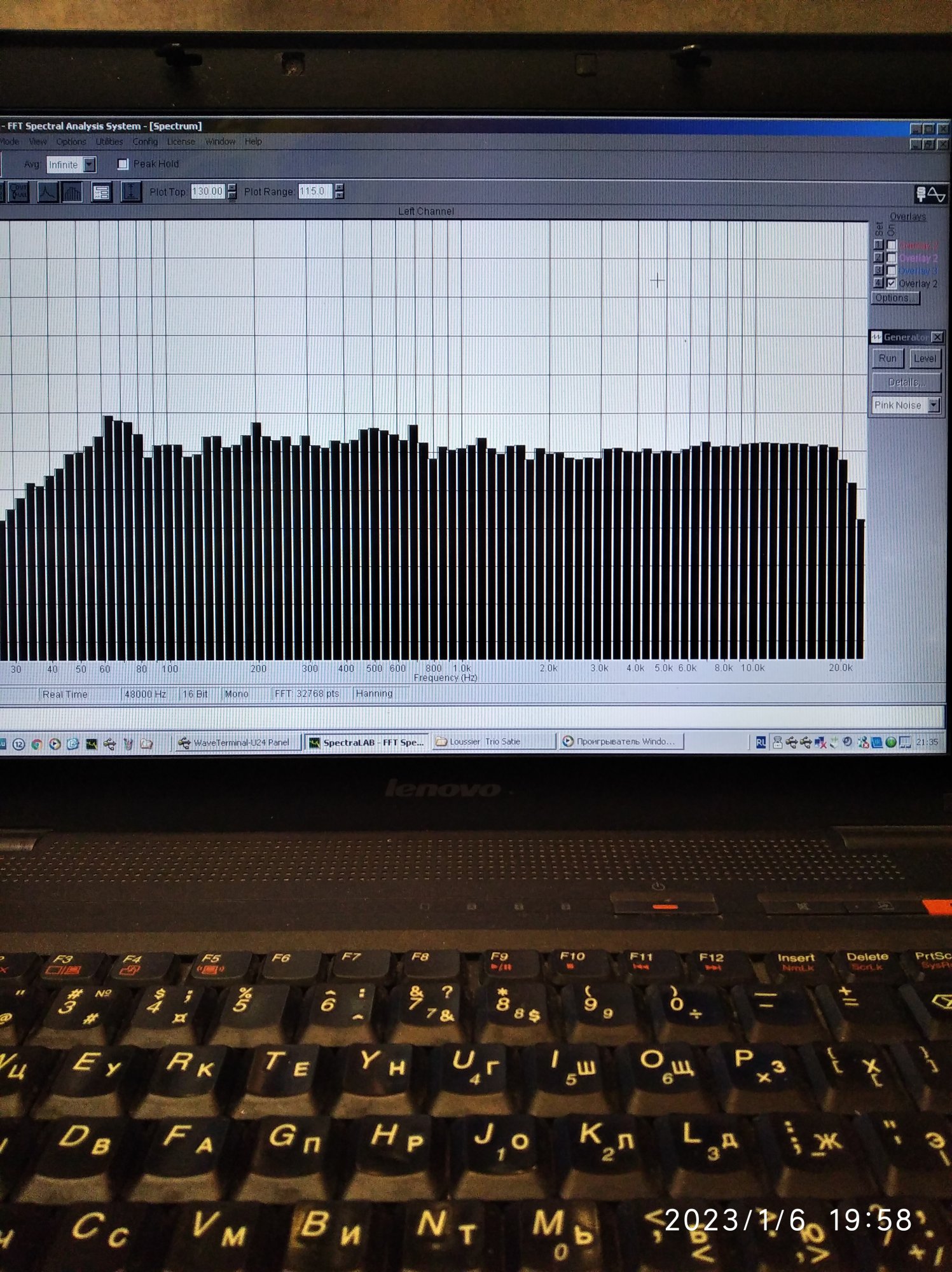Open the Help menu
This screenshot has width=952, height=1272.
[x=253, y=142]
